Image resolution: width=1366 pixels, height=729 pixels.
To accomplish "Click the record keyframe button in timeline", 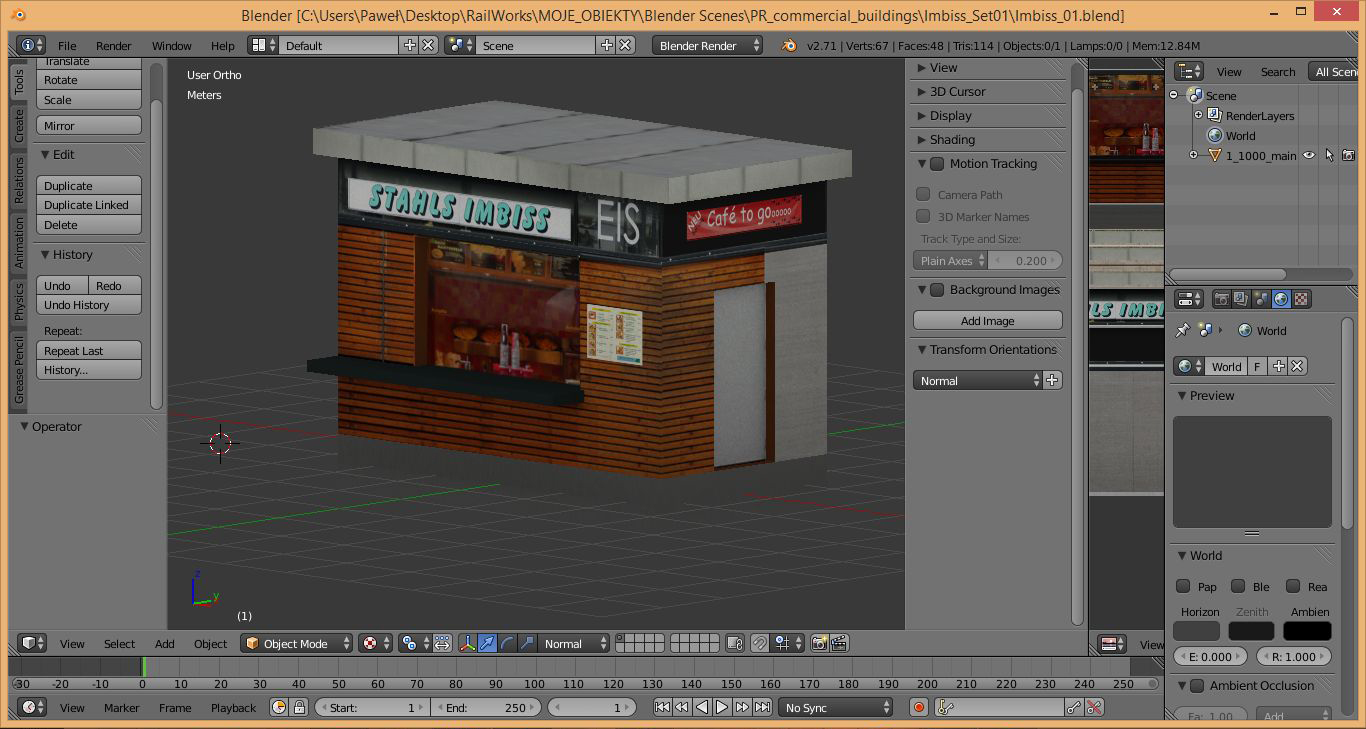I will [919, 707].
